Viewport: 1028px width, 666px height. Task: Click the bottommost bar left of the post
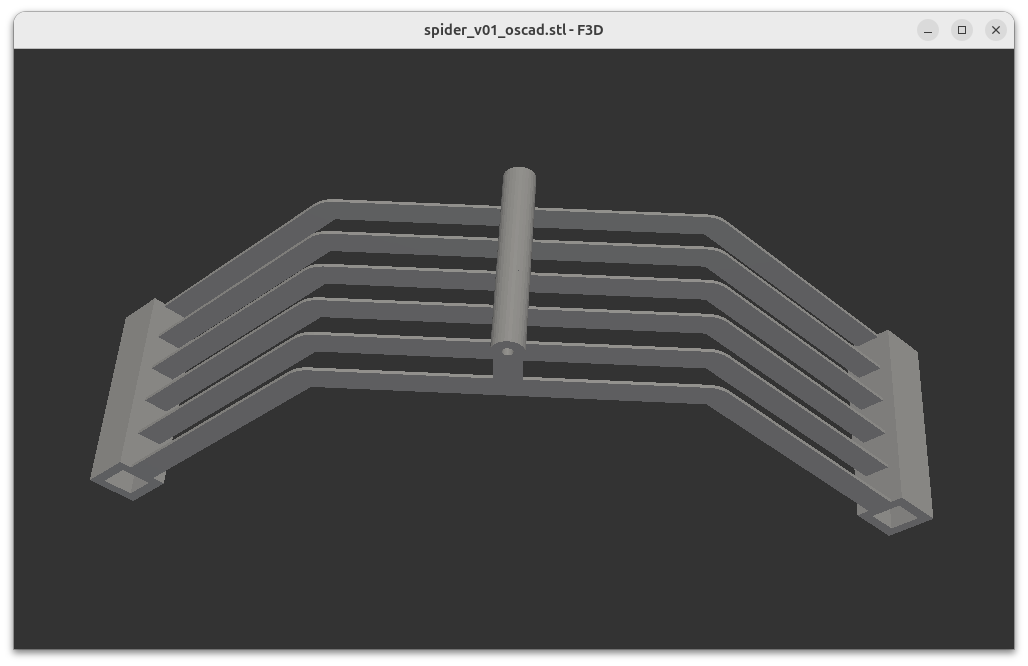tap(400, 379)
